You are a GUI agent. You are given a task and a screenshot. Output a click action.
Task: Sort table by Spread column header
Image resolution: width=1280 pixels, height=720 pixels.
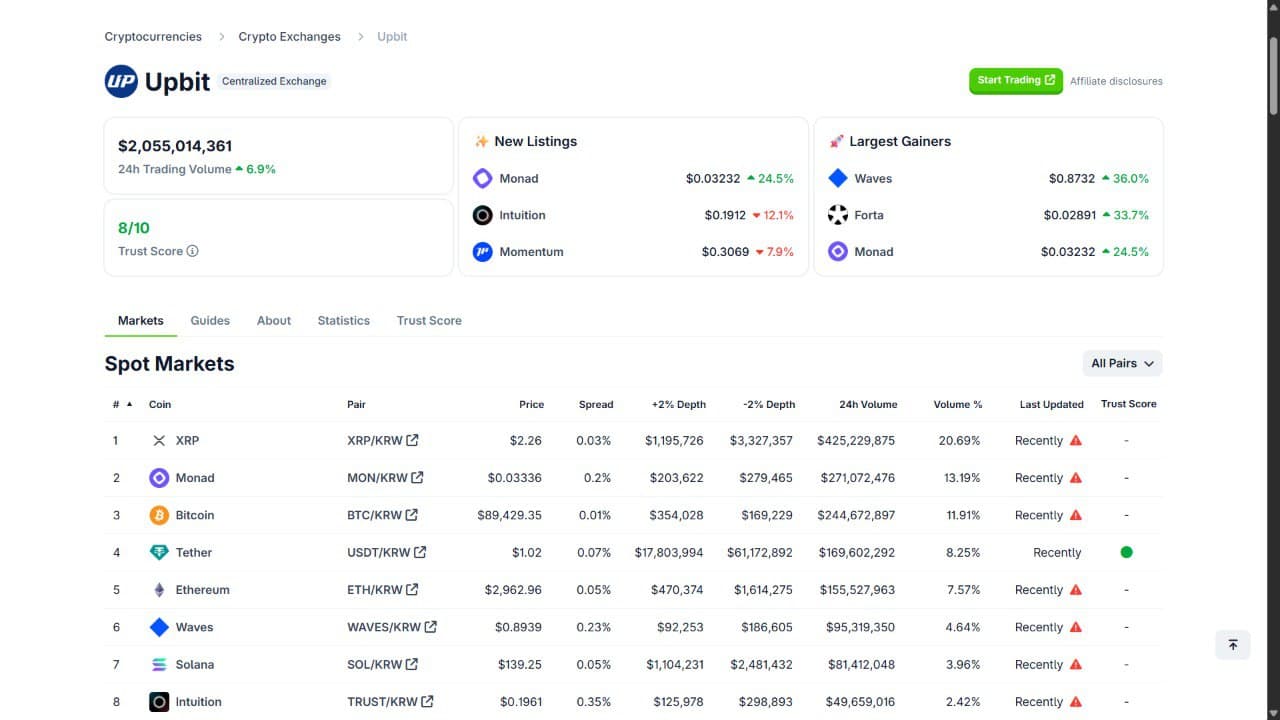596,404
